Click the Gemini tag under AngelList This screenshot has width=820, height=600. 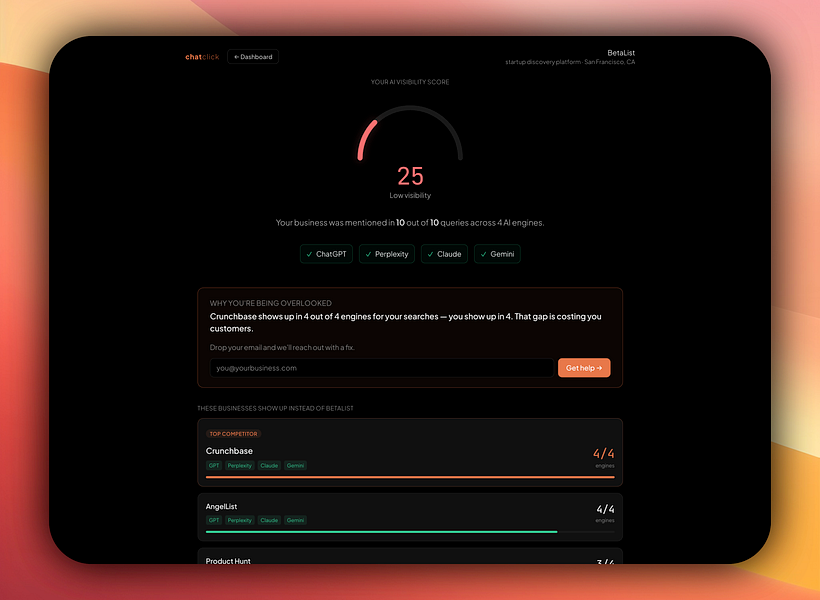point(295,520)
